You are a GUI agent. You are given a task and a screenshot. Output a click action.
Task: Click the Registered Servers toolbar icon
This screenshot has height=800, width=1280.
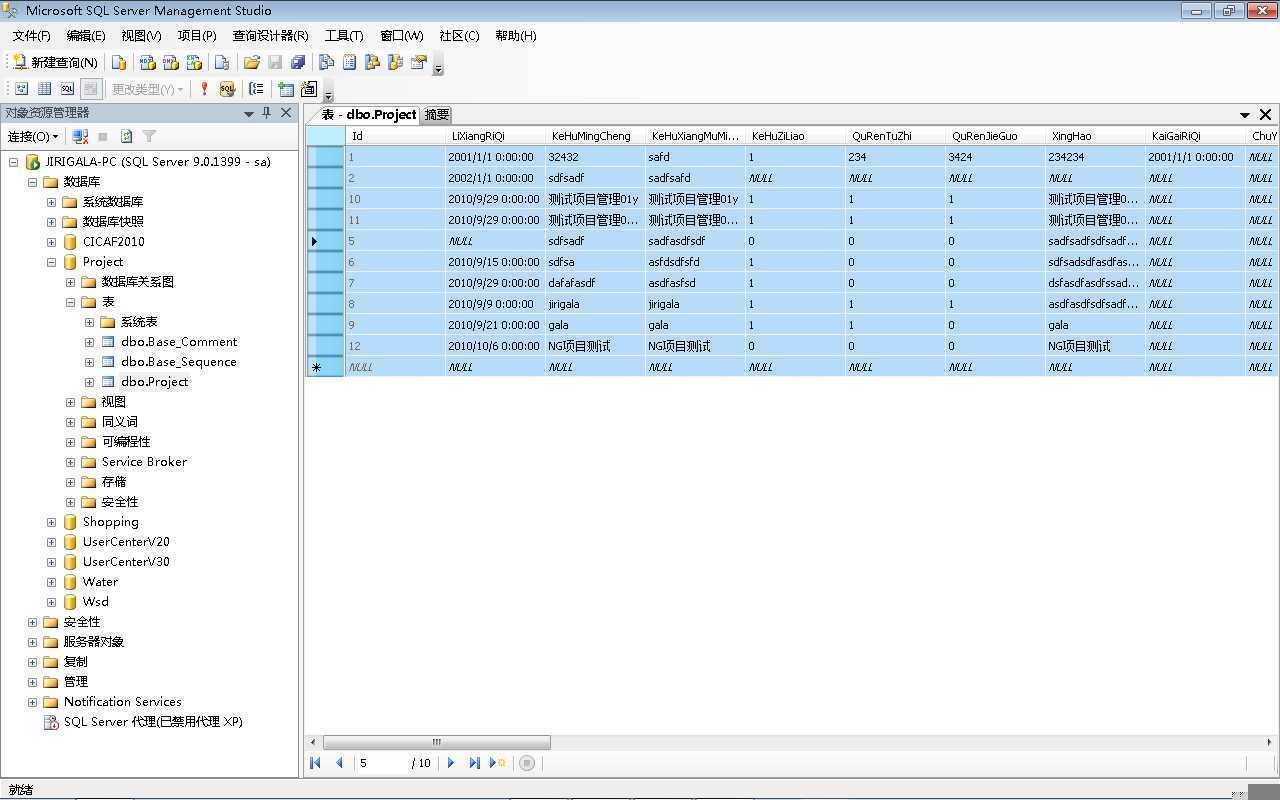(x=326, y=62)
